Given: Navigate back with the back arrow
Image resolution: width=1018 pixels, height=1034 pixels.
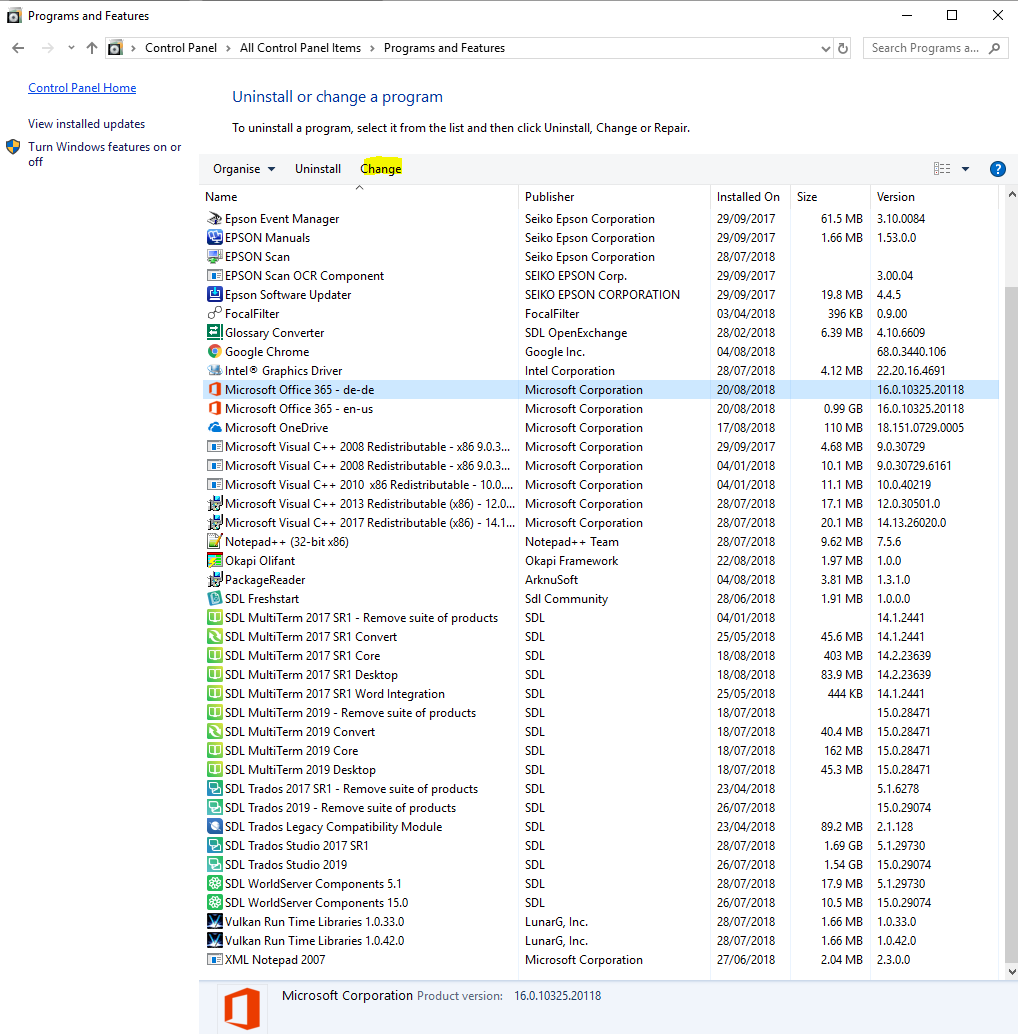Looking at the screenshot, I should tap(18, 48).
